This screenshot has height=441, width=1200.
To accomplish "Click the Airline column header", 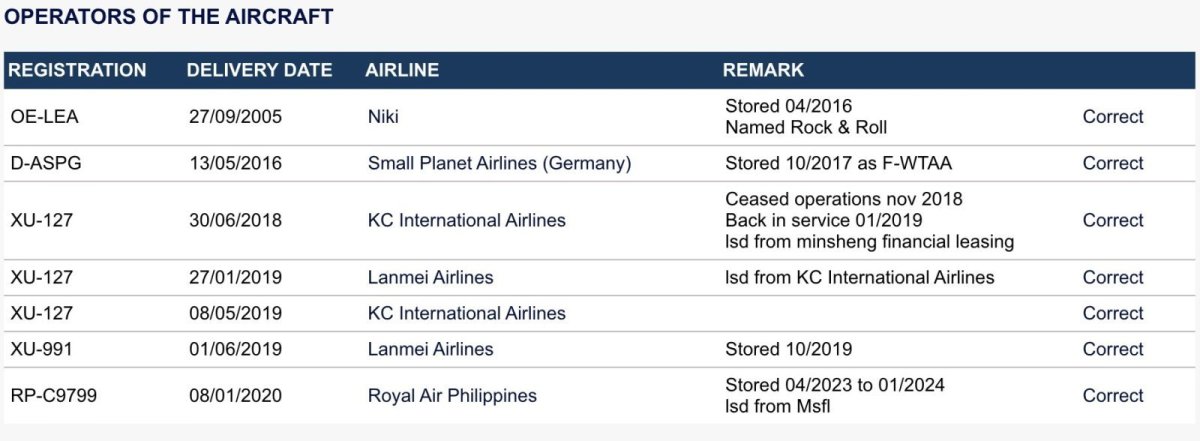I will point(402,70).
